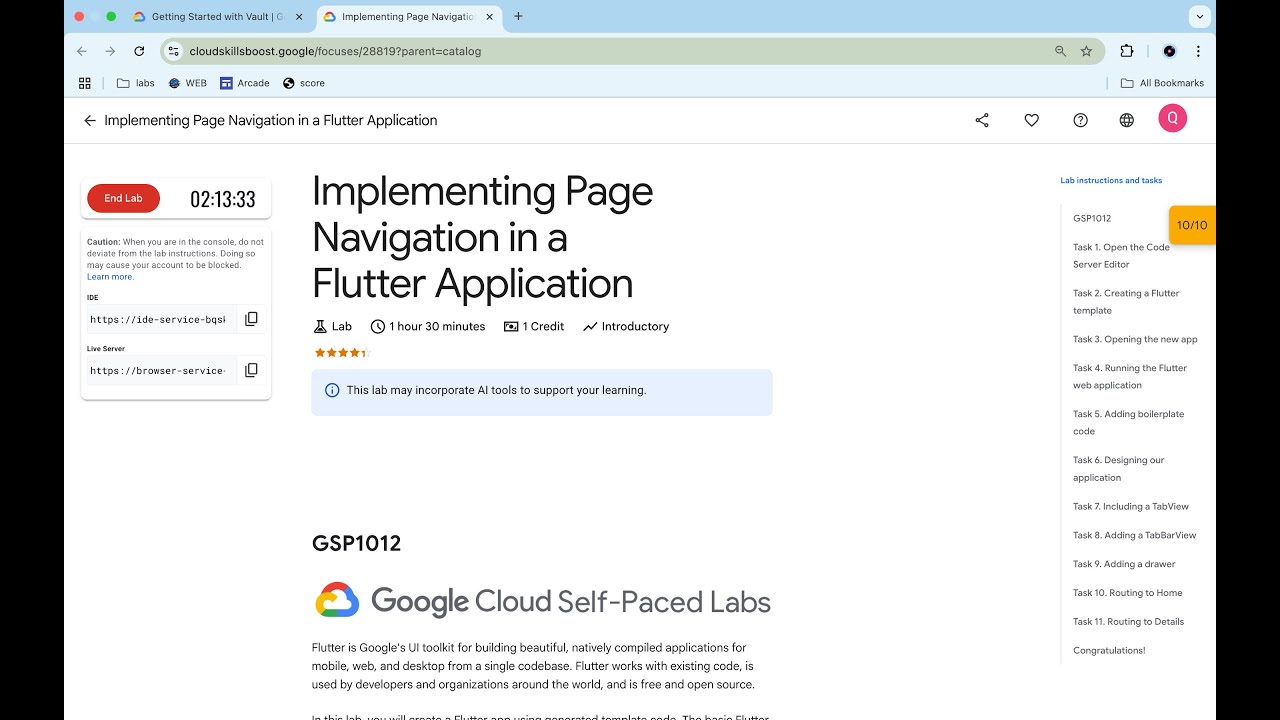Open the help question mark icon
Image resolution: width=1280 pixels, height=720 pixels.
(x=1080, y=120)
